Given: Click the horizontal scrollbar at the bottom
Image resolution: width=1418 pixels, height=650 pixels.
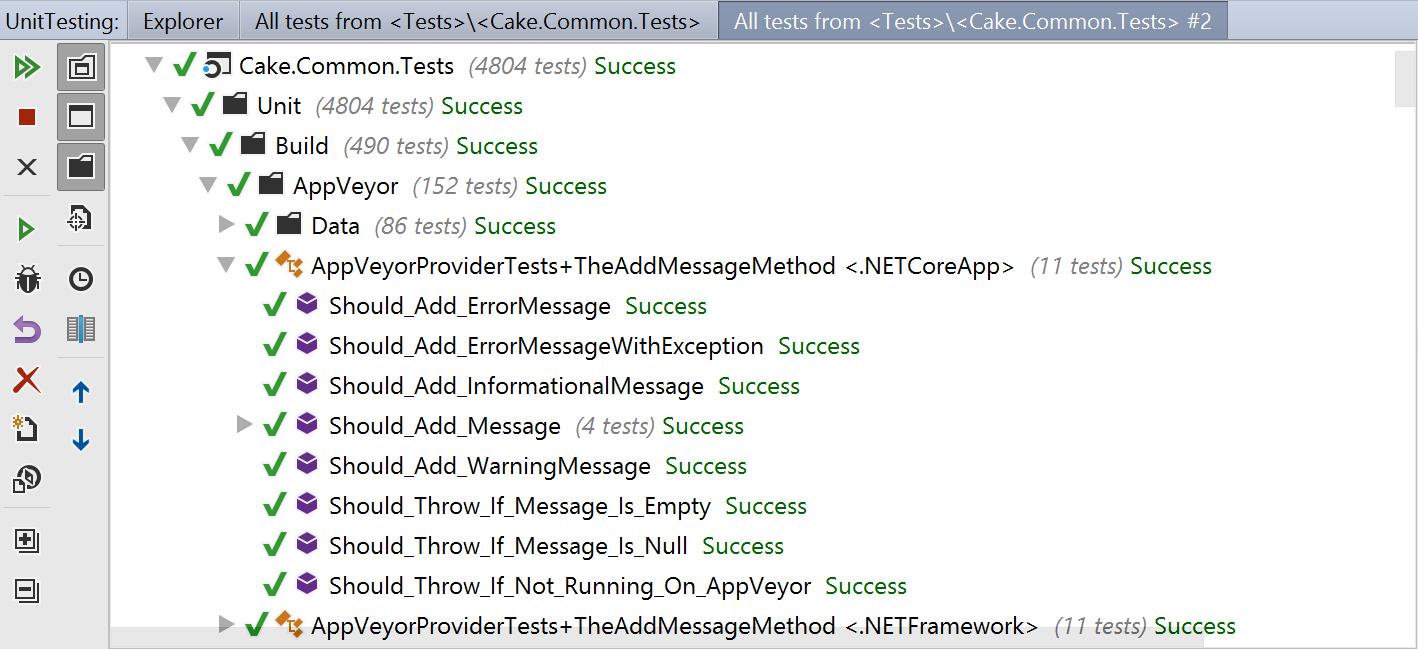Looking at the screenshot, I should point(657,638).
